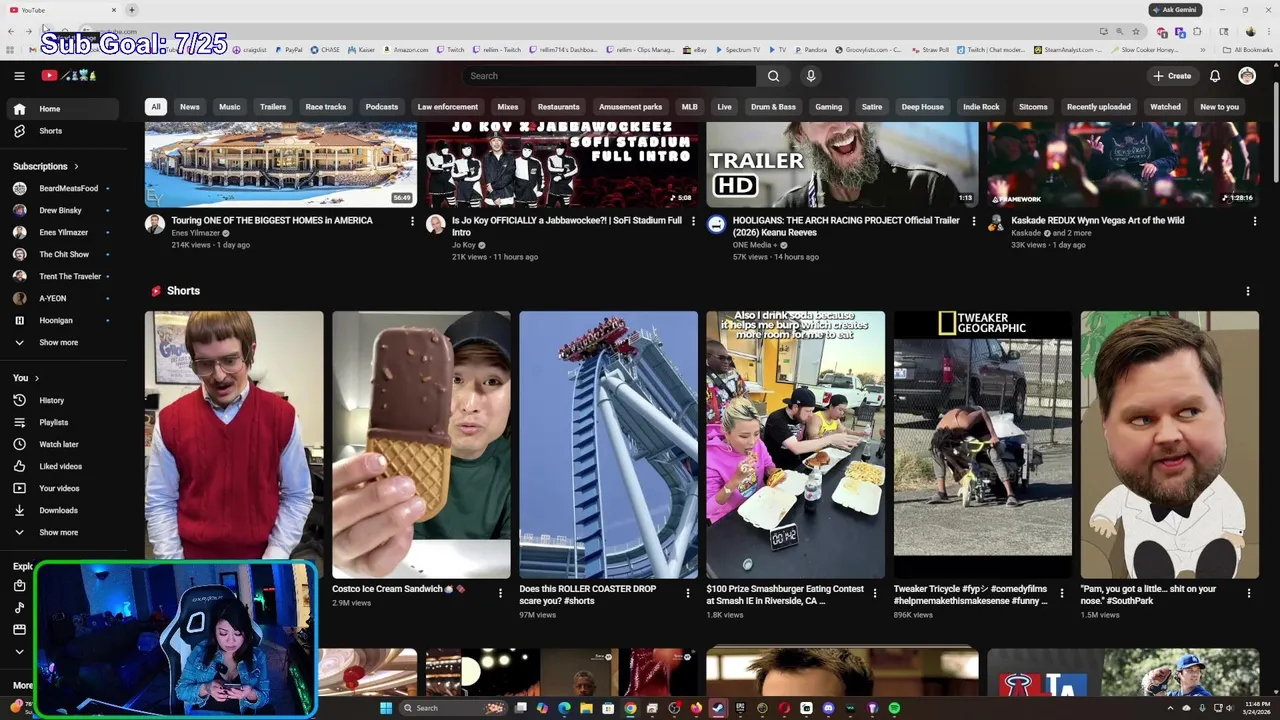This screenshot has width=1280, height=720.
Task: Open Discord from the taskbar
Action: 828,708
